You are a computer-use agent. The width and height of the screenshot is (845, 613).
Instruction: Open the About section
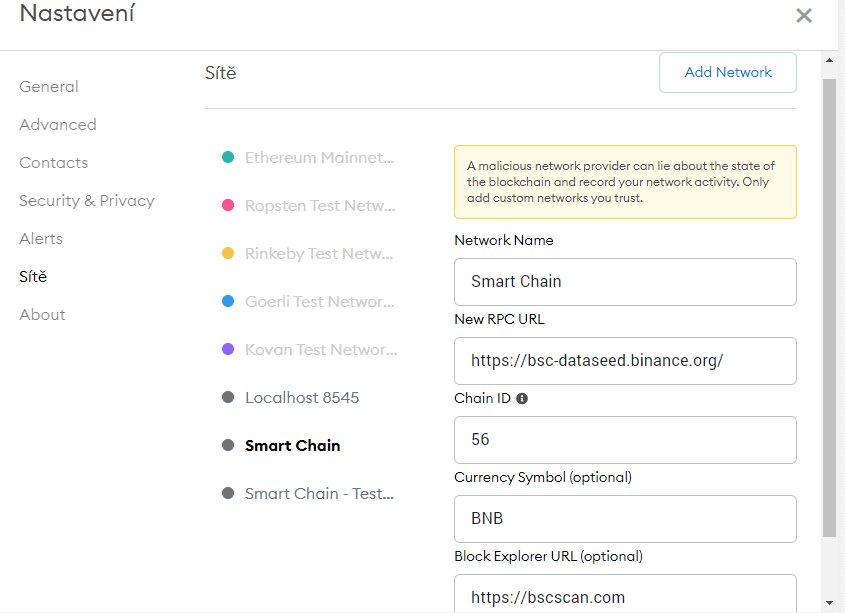(x=42, y=315)
